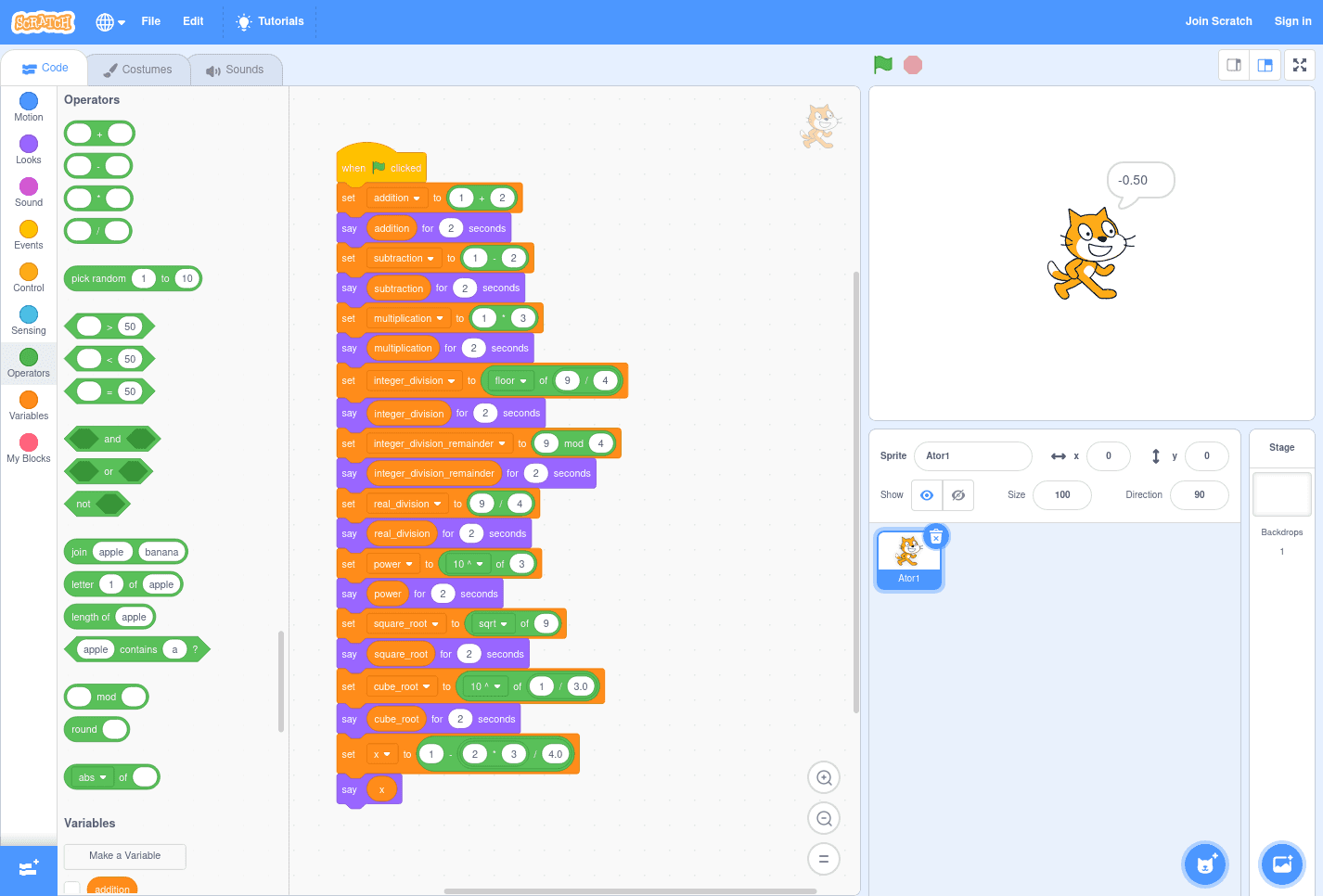Open the addition variable dropdown in set block
The width and height of the screenshot is (1323, 896).
point(397,198)
